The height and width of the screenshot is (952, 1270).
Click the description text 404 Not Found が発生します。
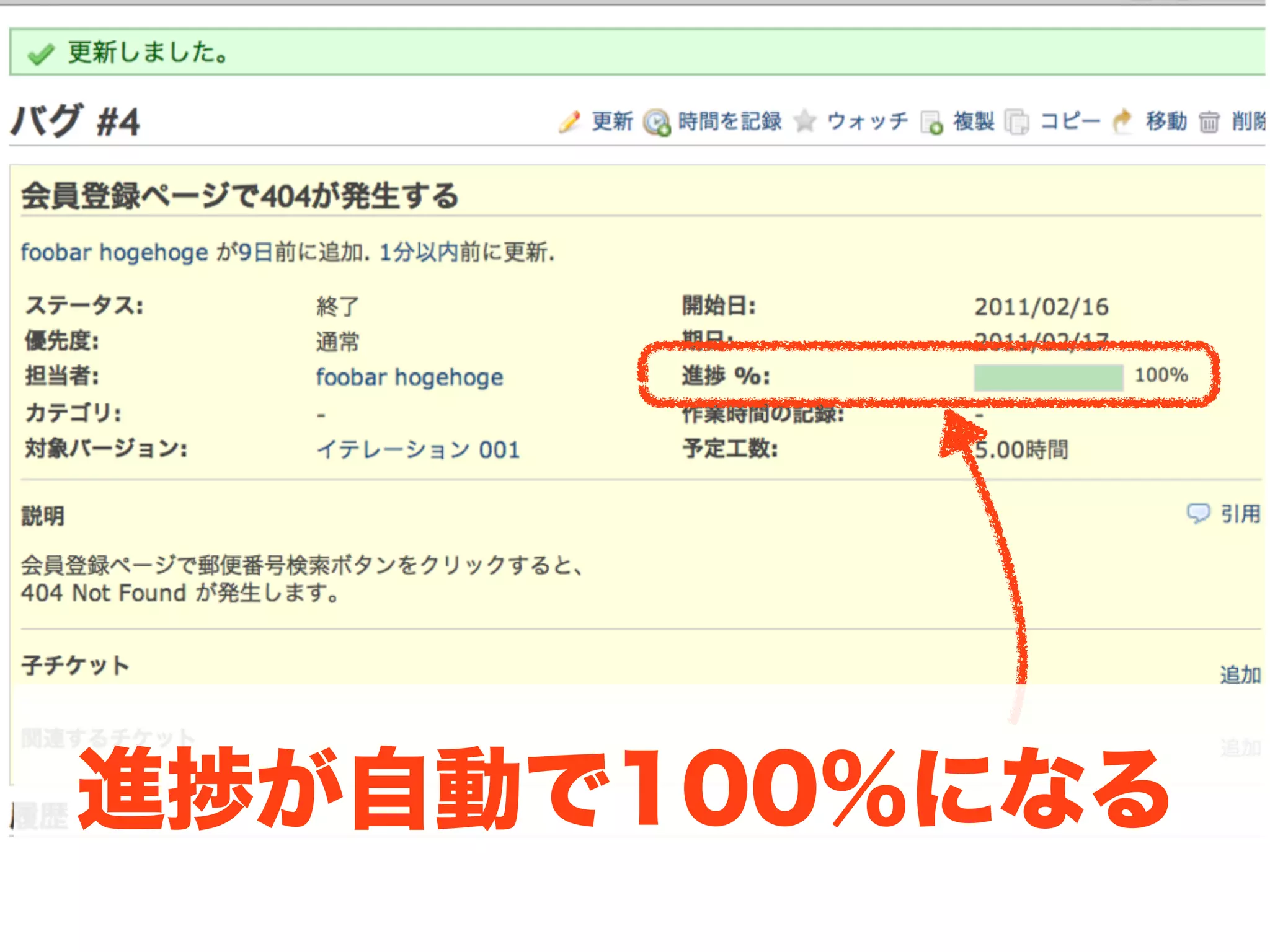tap(180, 593)
